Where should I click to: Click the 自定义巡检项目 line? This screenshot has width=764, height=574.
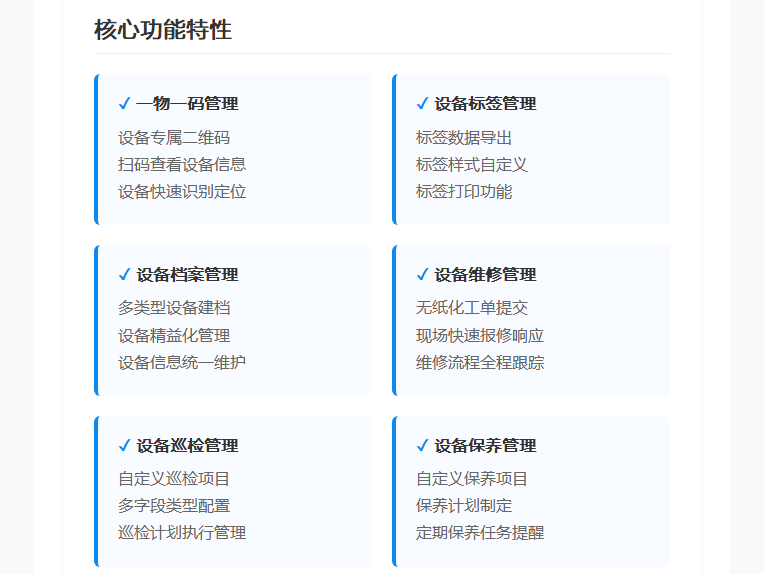point(174,478)
